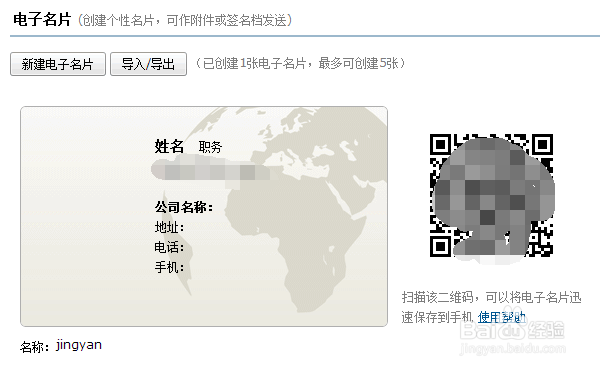Click the pixelated QR code image
The image size is (600, 370).
[x=492, y=195]
